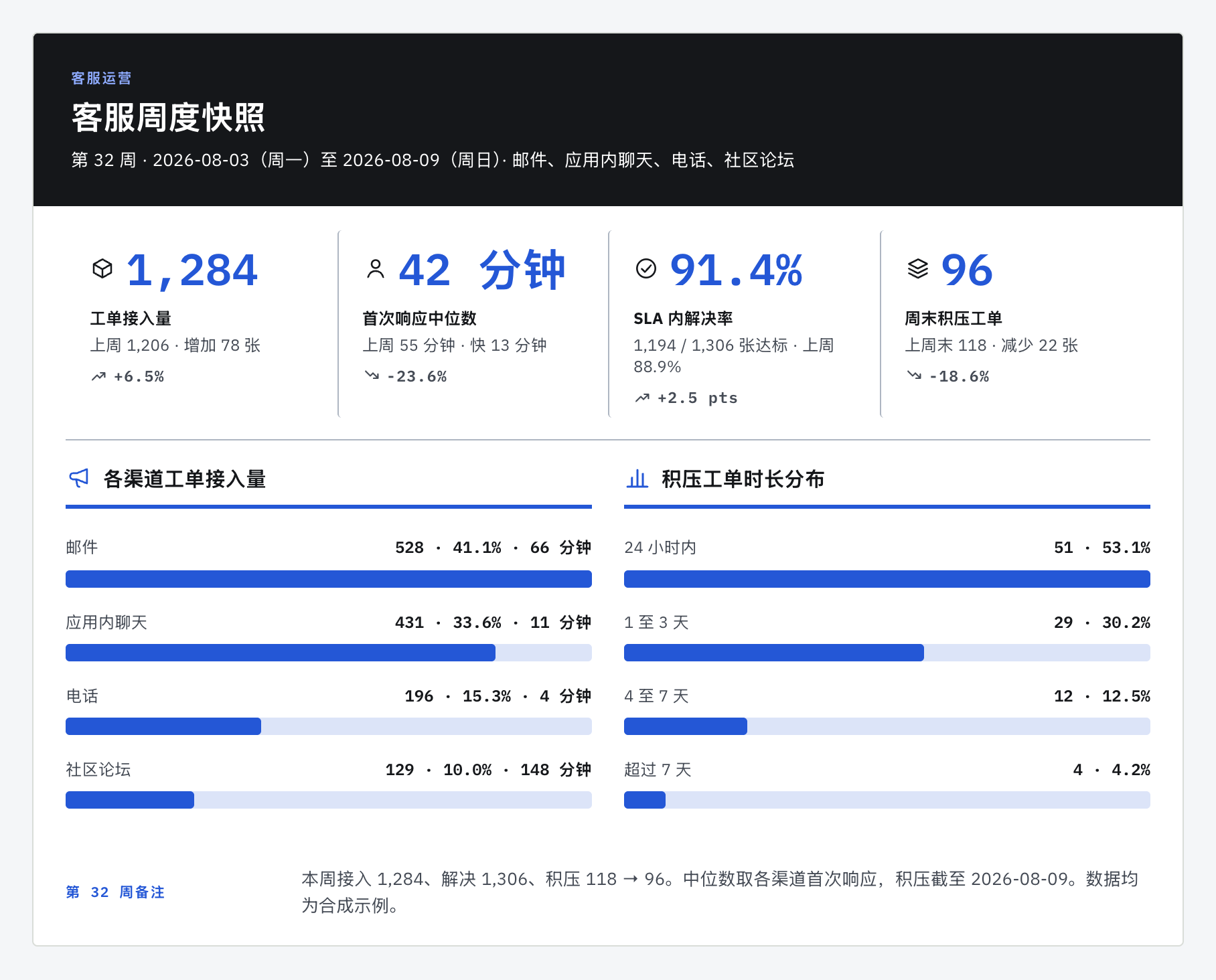Click the 电话 row values 196 · 15.3% · 4 分钟
The image size is (1216, 980).
498,696
